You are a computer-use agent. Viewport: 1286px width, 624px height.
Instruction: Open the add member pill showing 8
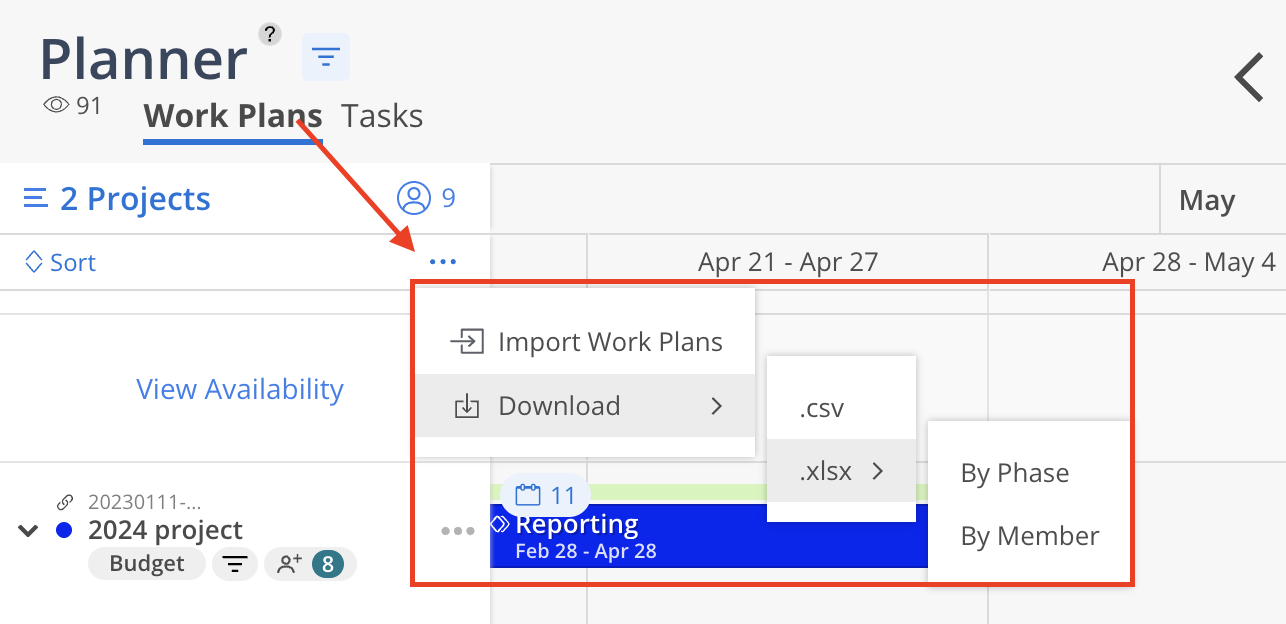310,564
